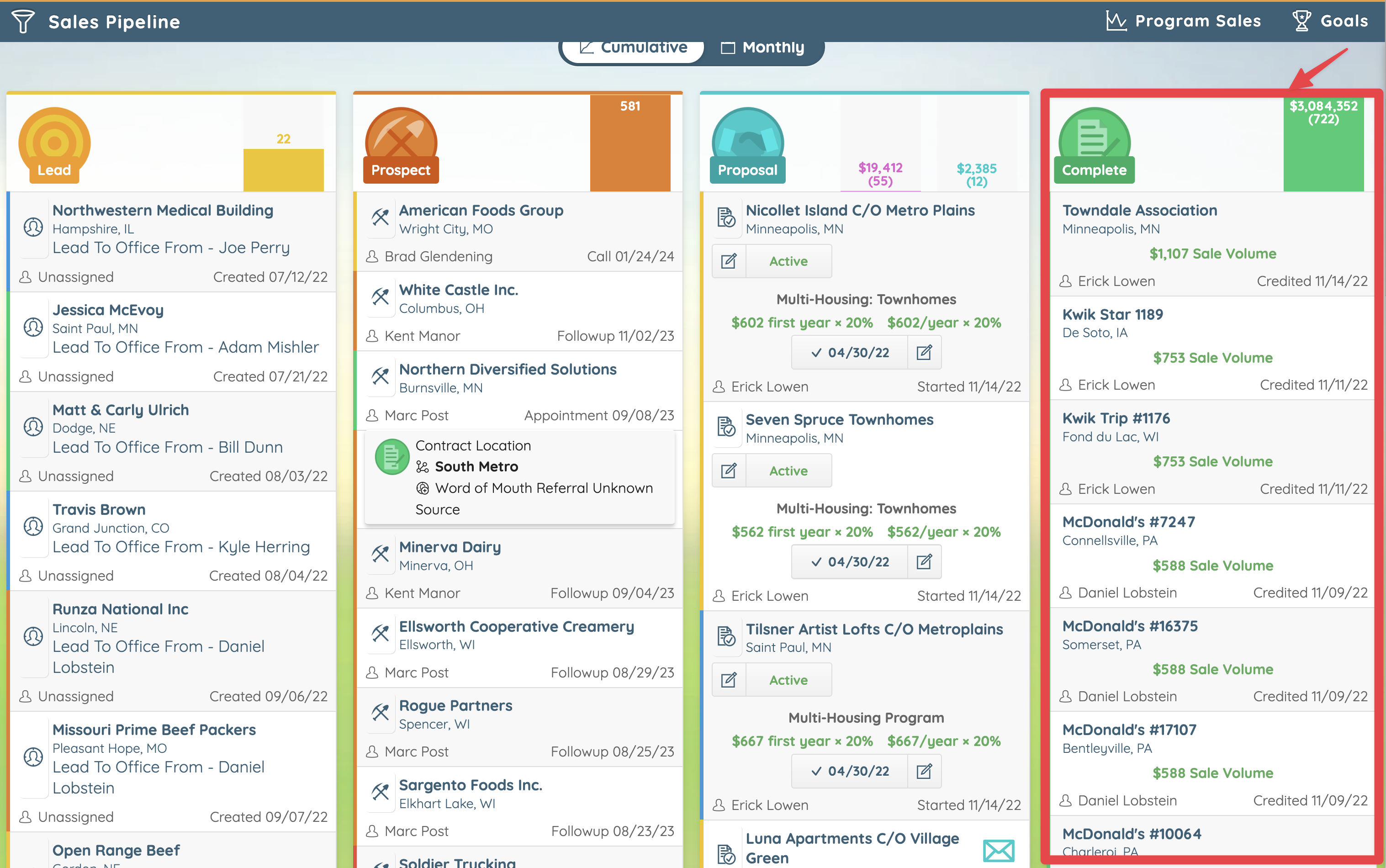1386x868 pixels.
Task: Click the green Complete bar $3,084,352
Action: pos(1323,143)
